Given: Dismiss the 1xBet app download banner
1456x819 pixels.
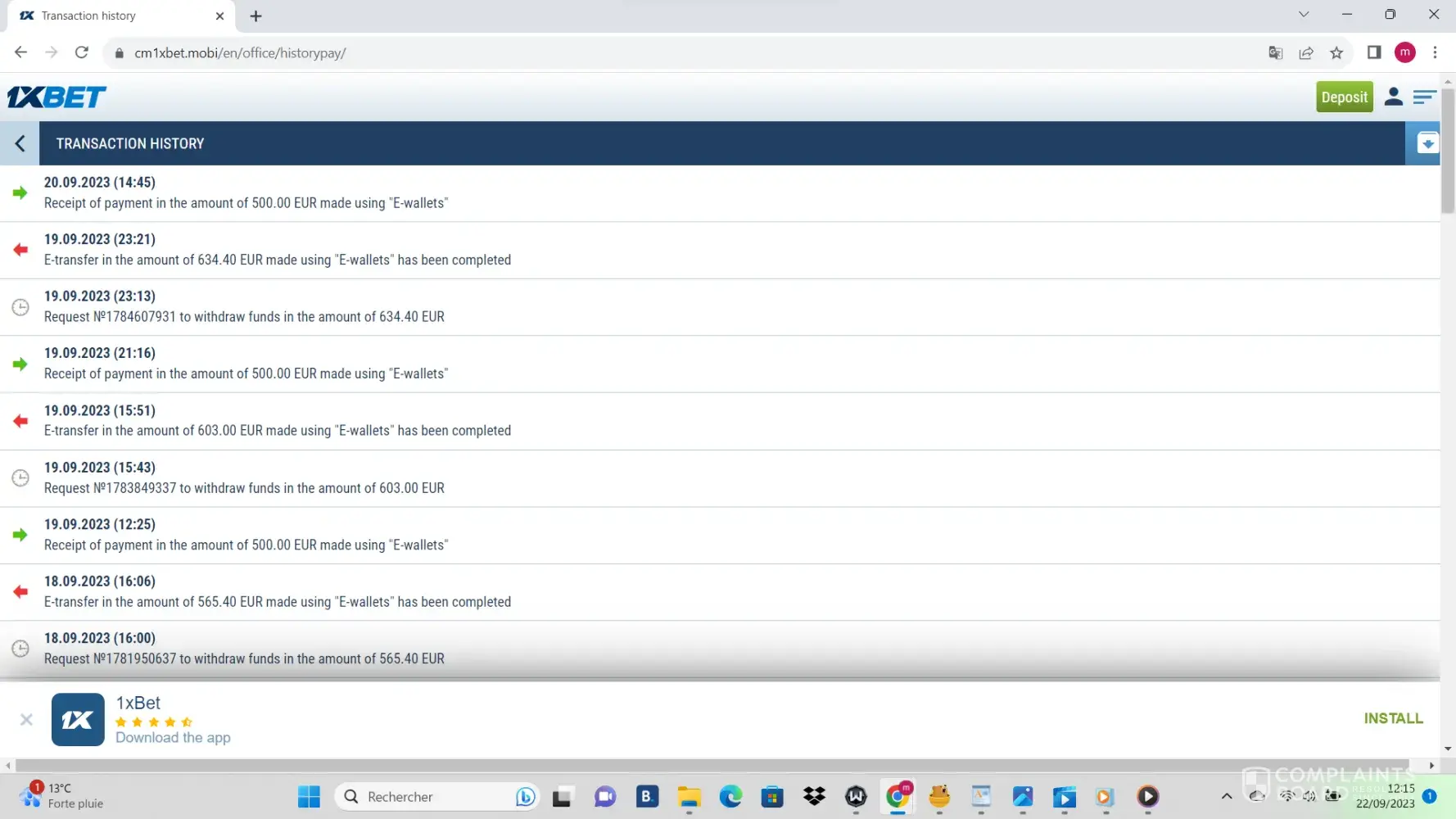Looking at the screenshot, I should [26, 719].
